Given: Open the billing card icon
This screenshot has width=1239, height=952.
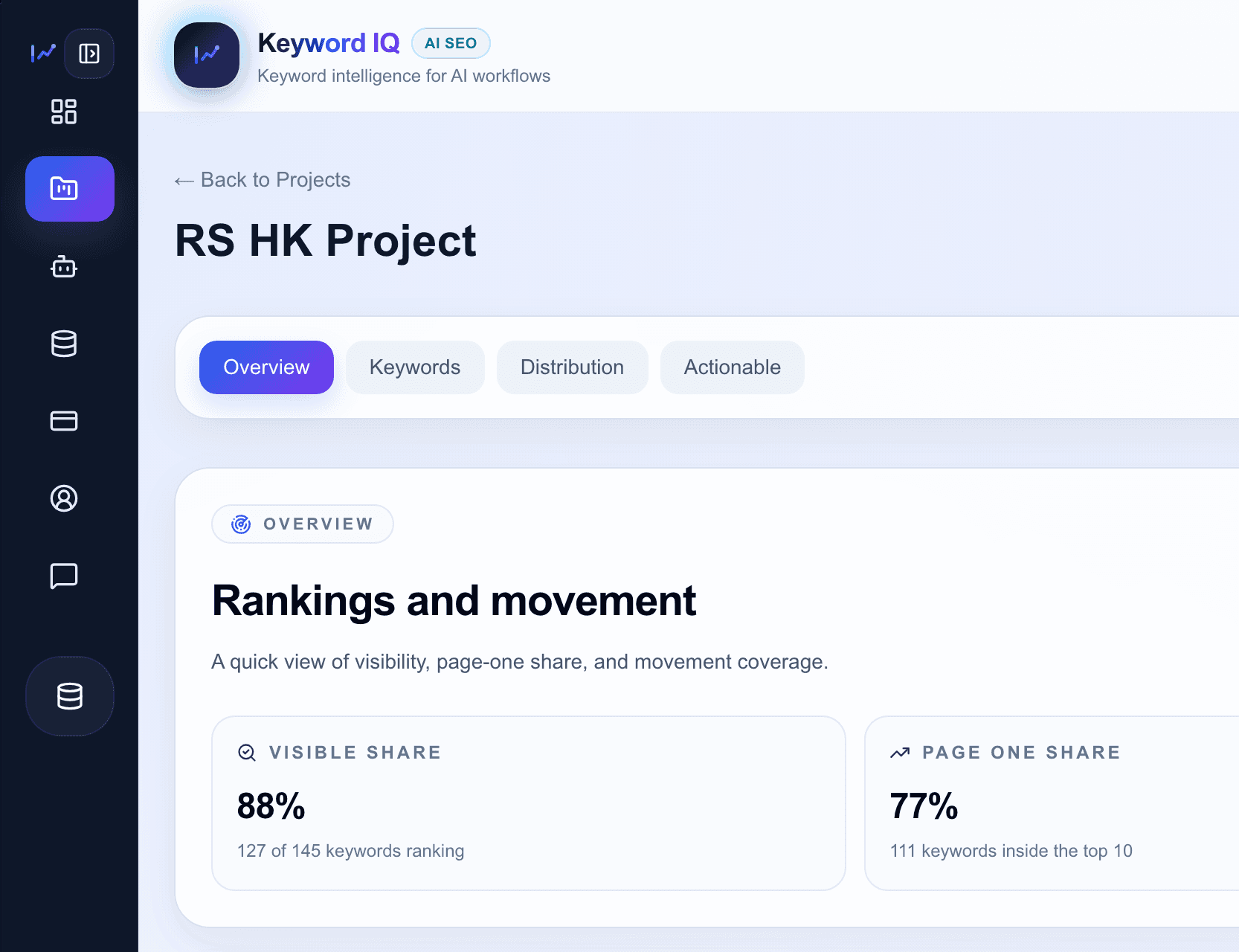Looking at the screenshot, I should (x=64, y=421).
